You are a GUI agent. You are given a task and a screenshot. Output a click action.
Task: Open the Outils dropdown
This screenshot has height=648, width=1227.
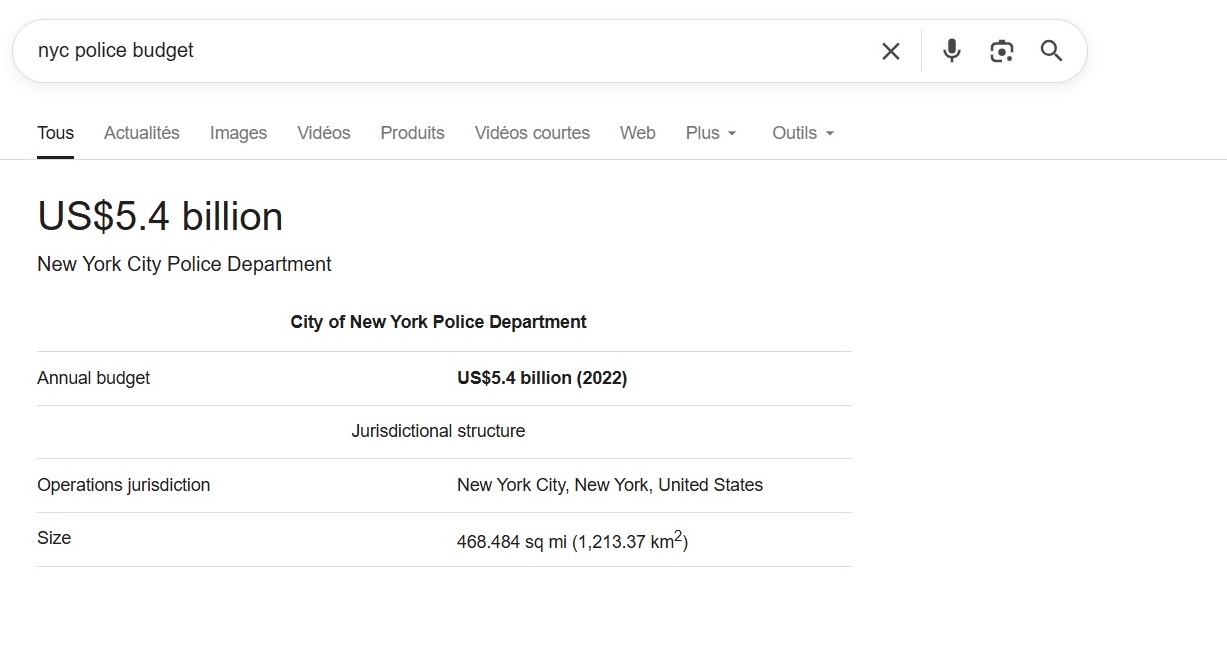(803, 133)
